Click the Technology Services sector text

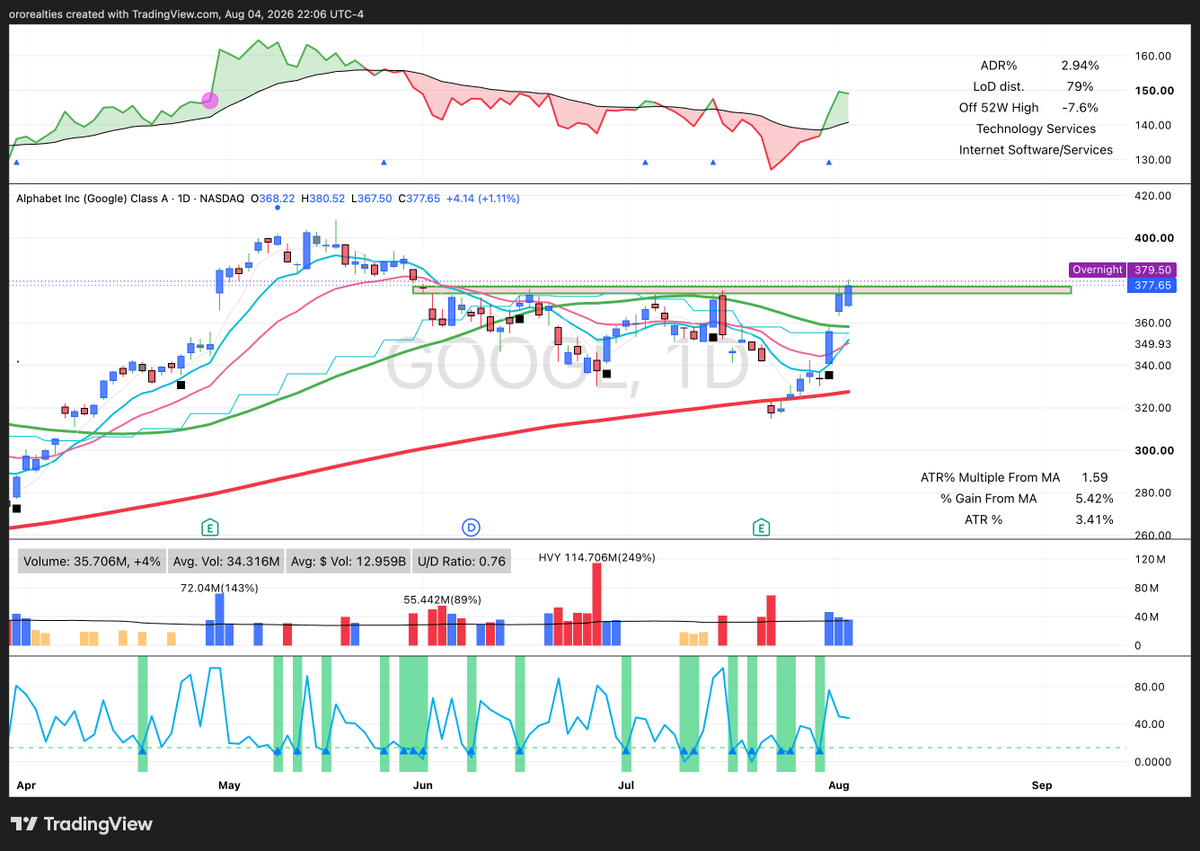[x=1036, y=128]
